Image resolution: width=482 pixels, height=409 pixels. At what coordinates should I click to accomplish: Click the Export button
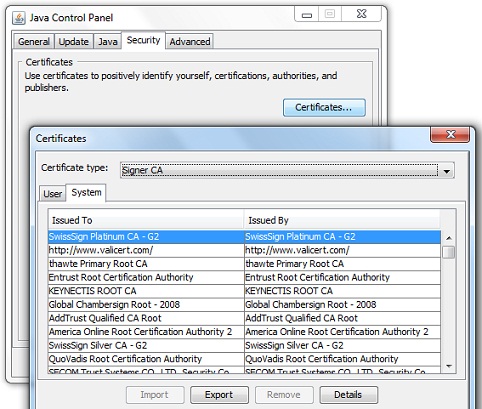[x=219, y=395]
